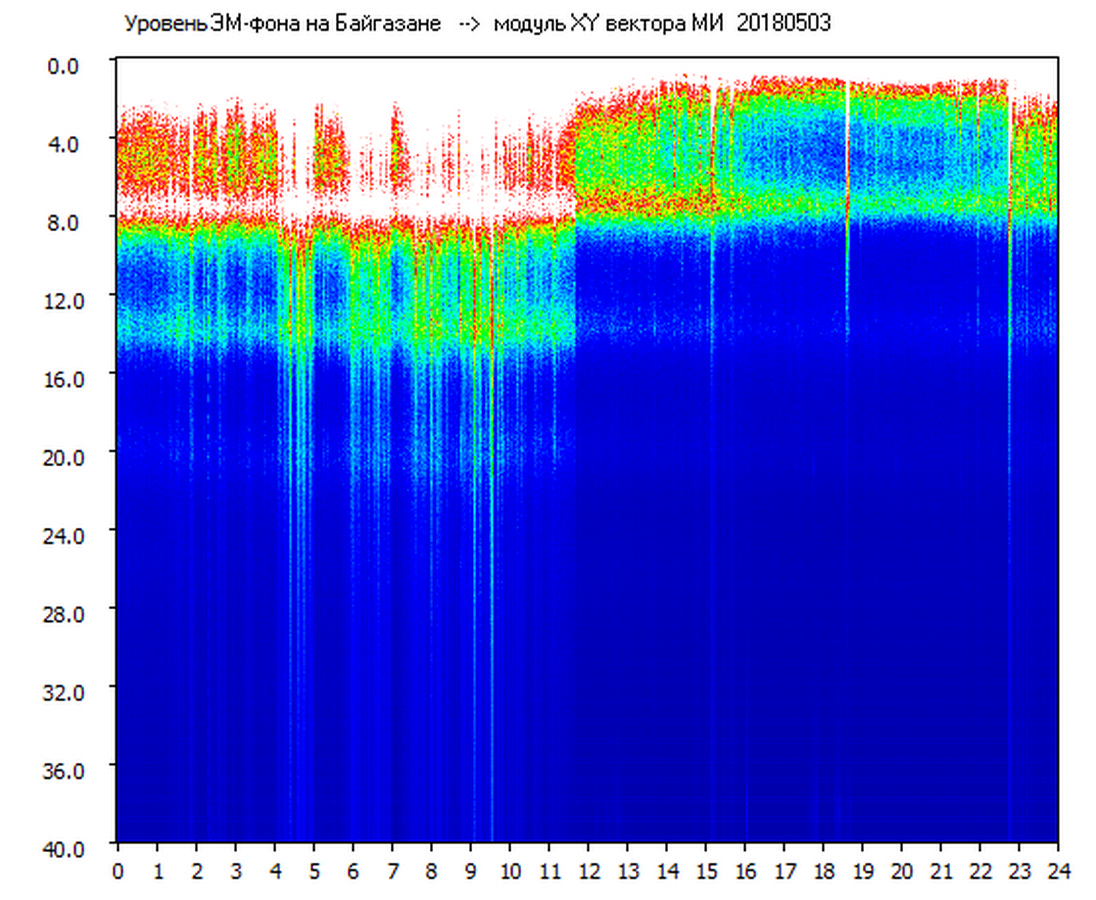Click hour 0 on the horizontal axis
The width and height of the screenshot is (1096, 900).
click(x=118, y=871)
